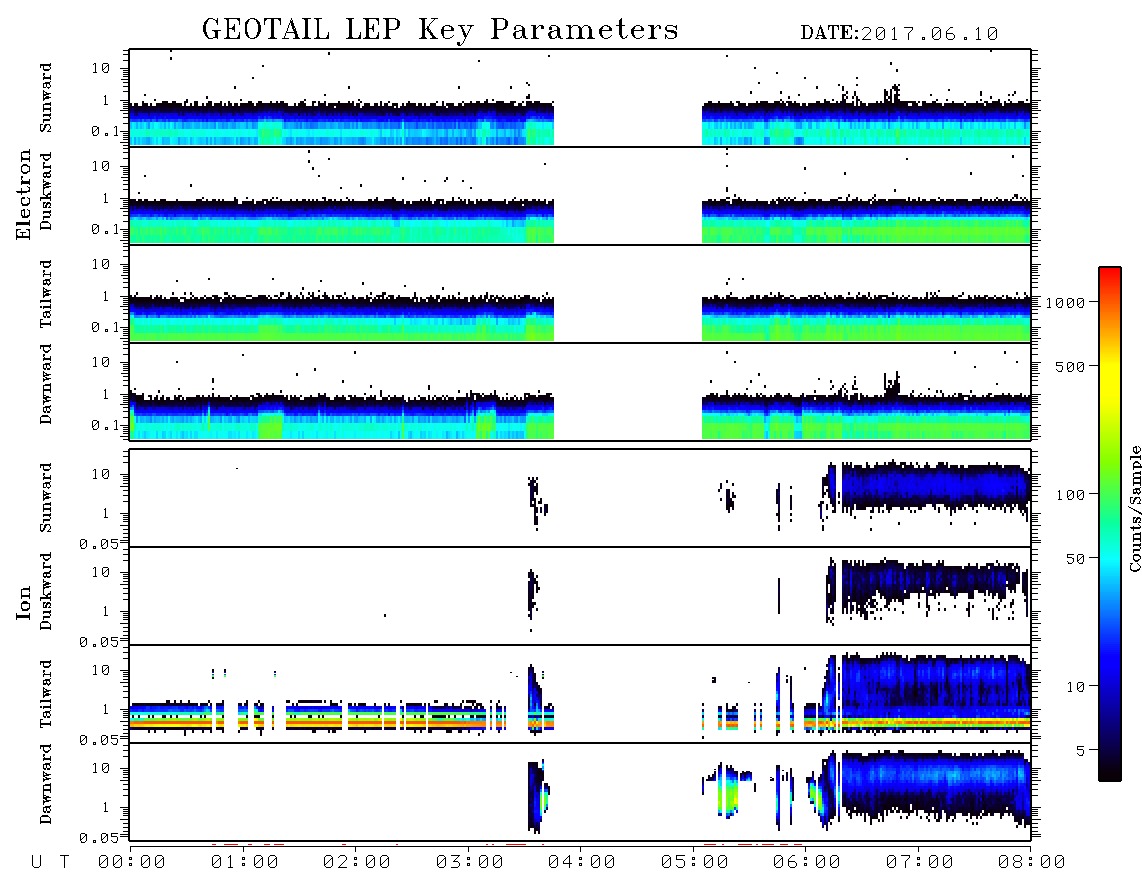Click the "07:00" time axis label
This screenshot has width=1142, height=880.
(920, 862)
